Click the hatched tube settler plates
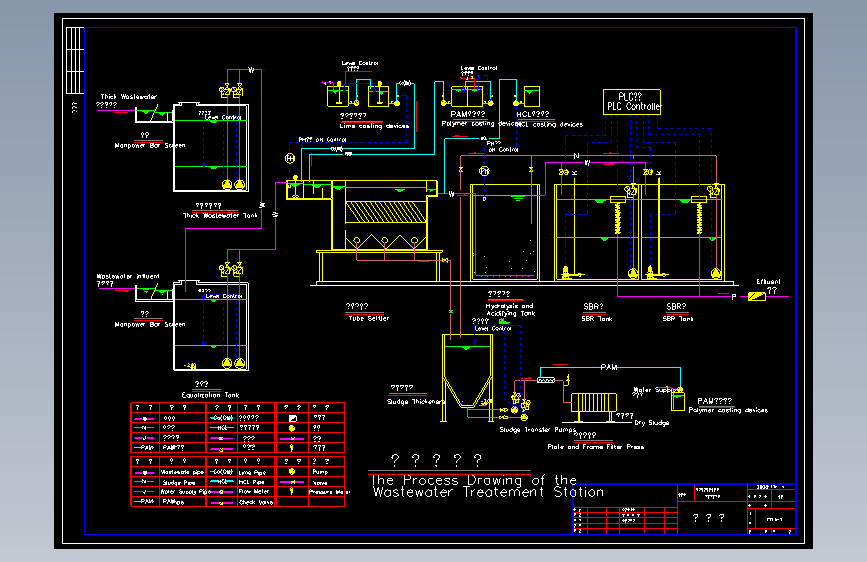Viewport: 867px width, 562px height. [385, 212]
